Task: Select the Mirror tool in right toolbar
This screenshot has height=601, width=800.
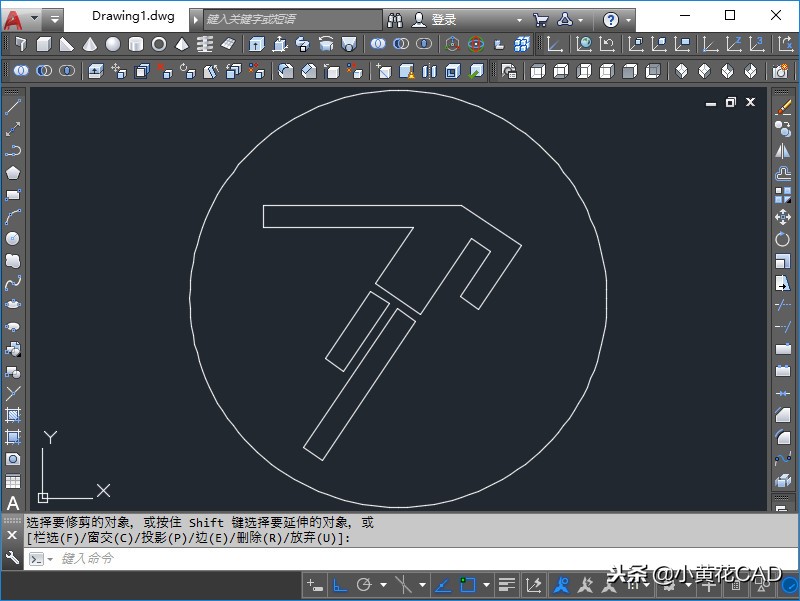Action: click(x=783, y=151)
